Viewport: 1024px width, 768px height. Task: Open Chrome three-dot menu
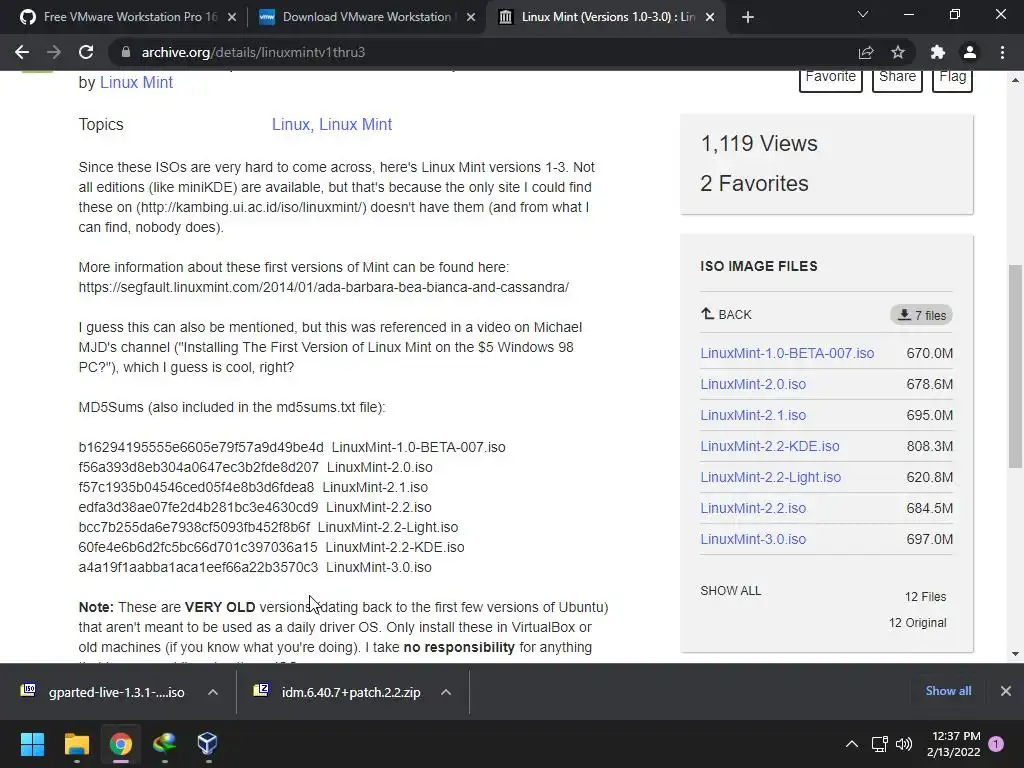1002,52
